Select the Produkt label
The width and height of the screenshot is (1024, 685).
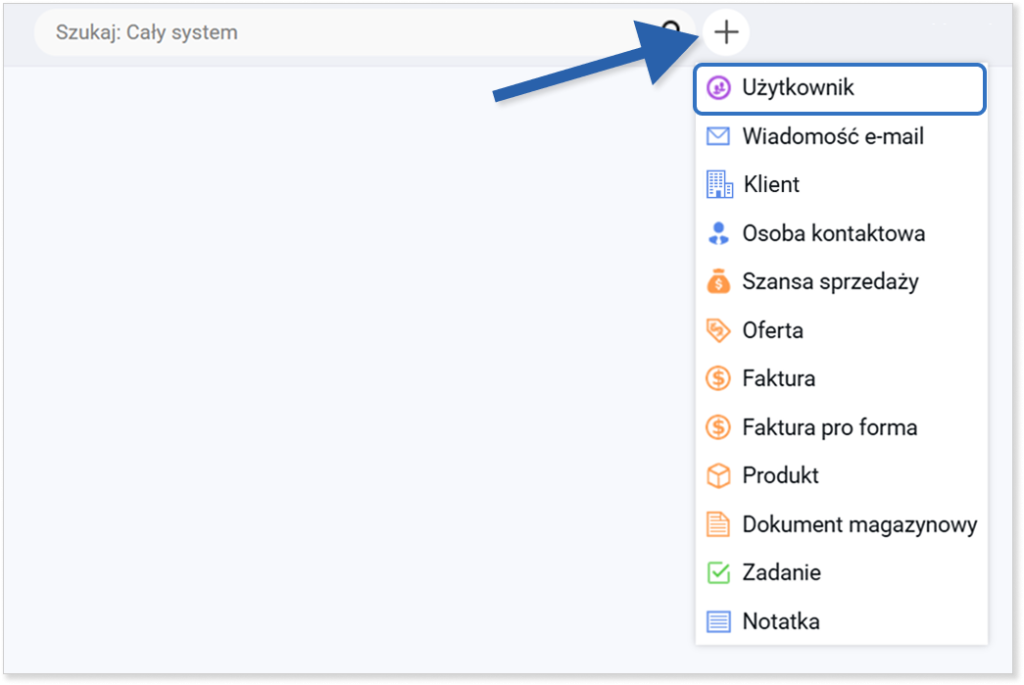(x=780, y=475)
